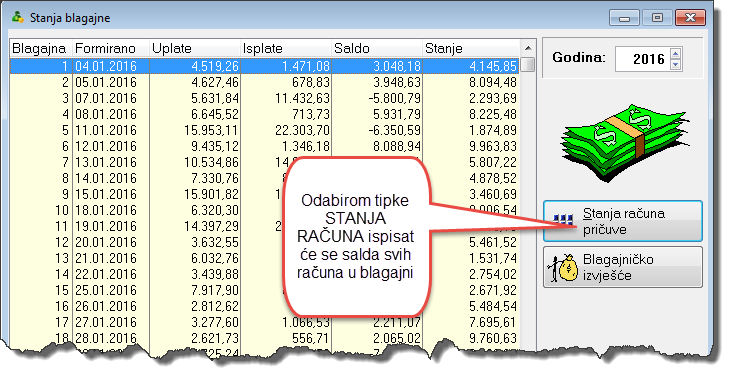The width and height of the screenshot is (729, 383).
Task: Select the row dated 14.01.2016
Action: click(265, 178)
